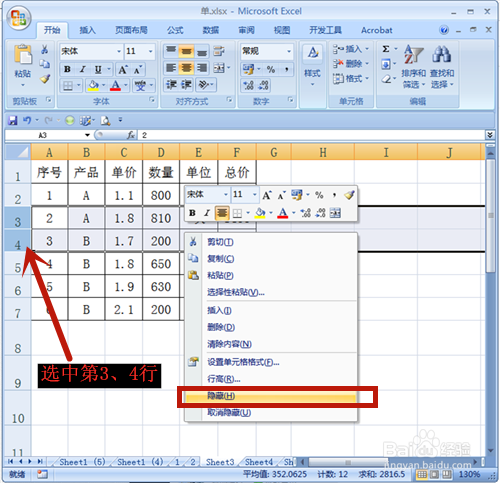Image resolution: width=500 pixels, height=483 pixels.
Task: Toggle Underline in the ribbon font group
Action: tap(98, 69)
